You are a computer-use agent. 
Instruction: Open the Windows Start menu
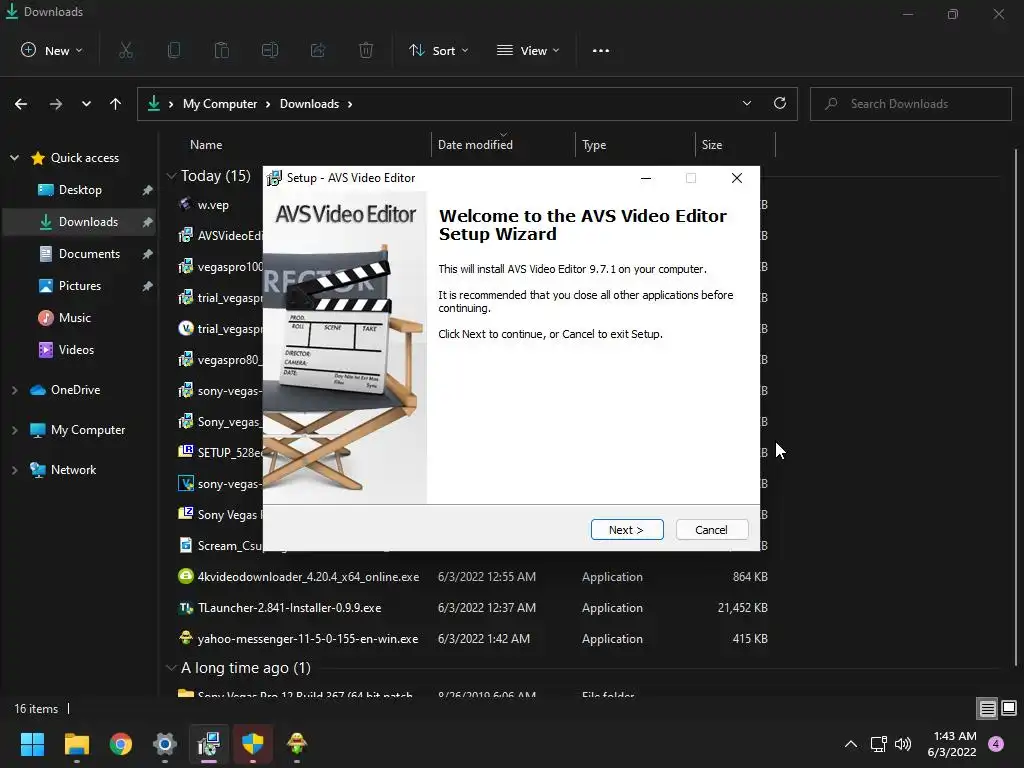coord(32,744)
